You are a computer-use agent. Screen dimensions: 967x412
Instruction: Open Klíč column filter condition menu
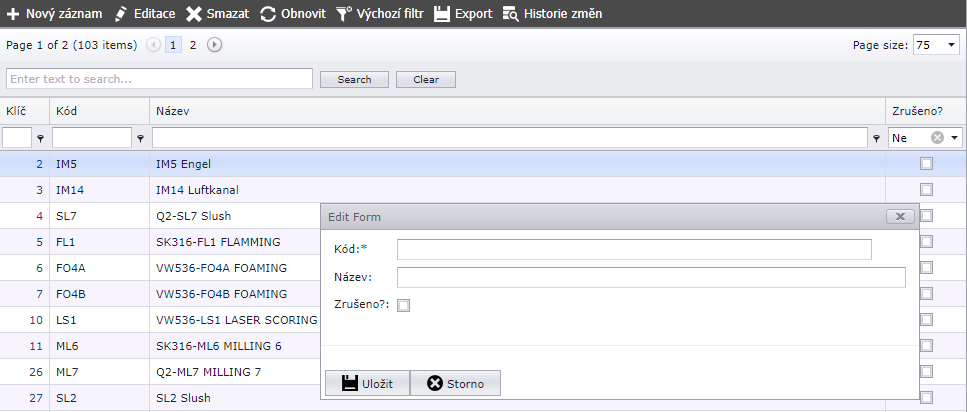coord(40,139)
